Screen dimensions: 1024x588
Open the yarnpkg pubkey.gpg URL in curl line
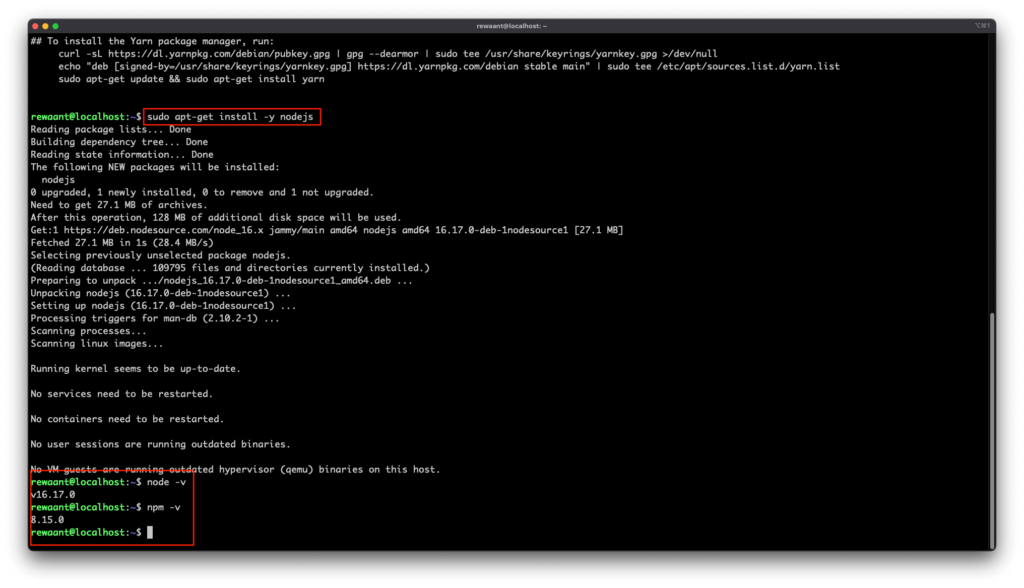pos(219,54)
